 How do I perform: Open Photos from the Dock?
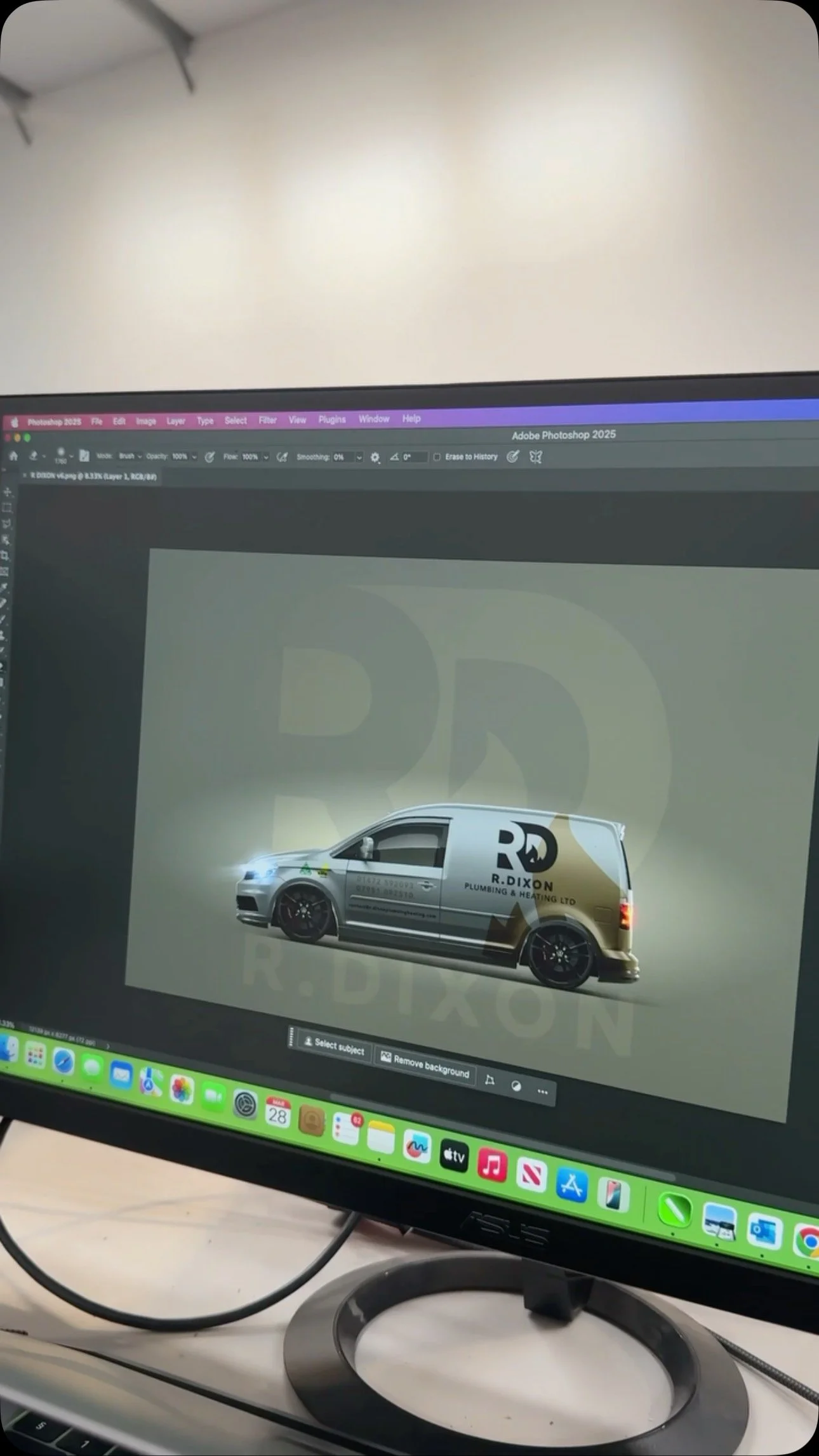click(x=182, y=1089)
